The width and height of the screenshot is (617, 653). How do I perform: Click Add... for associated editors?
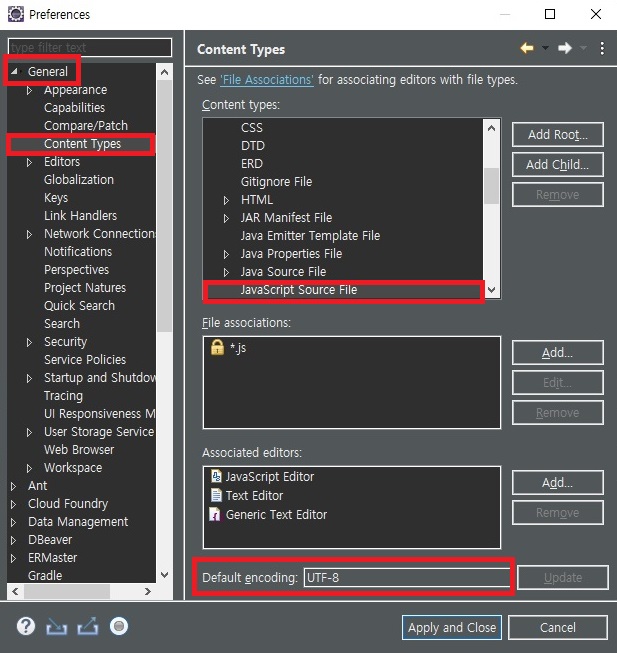pos(557,483)
